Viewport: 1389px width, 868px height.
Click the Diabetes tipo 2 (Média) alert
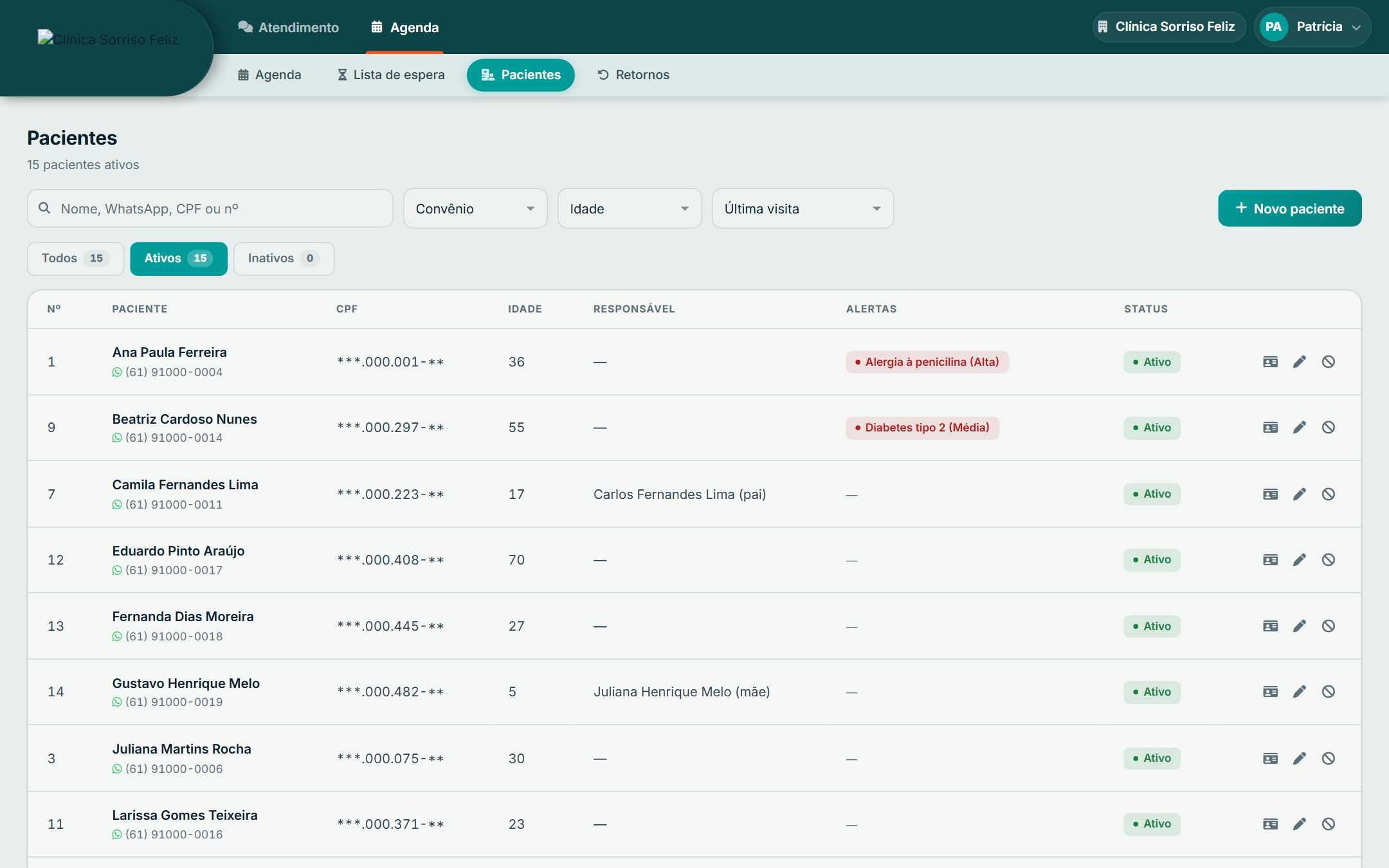point(922,428)
